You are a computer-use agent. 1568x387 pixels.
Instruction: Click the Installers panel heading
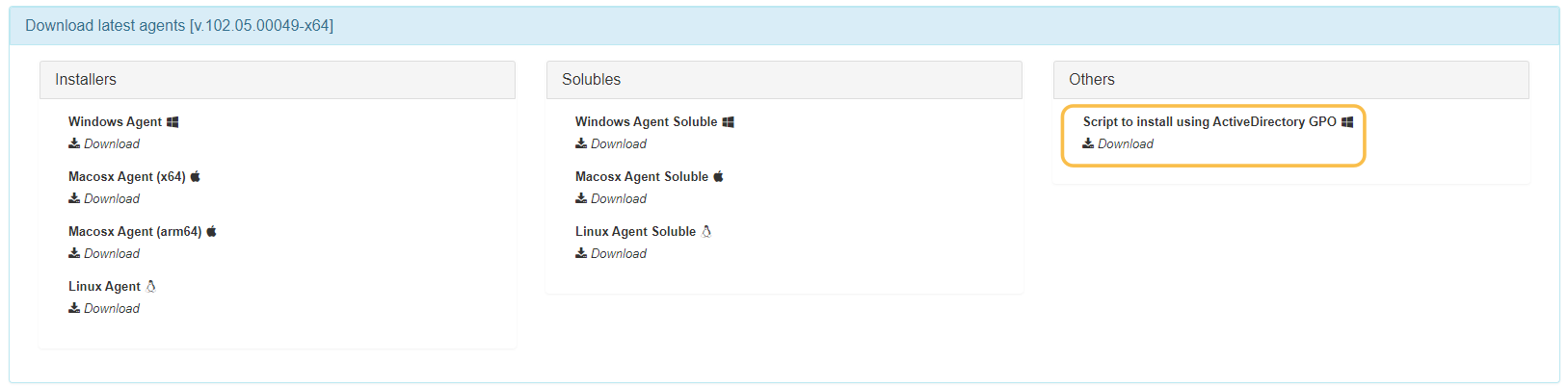click(x=278, y=80)
